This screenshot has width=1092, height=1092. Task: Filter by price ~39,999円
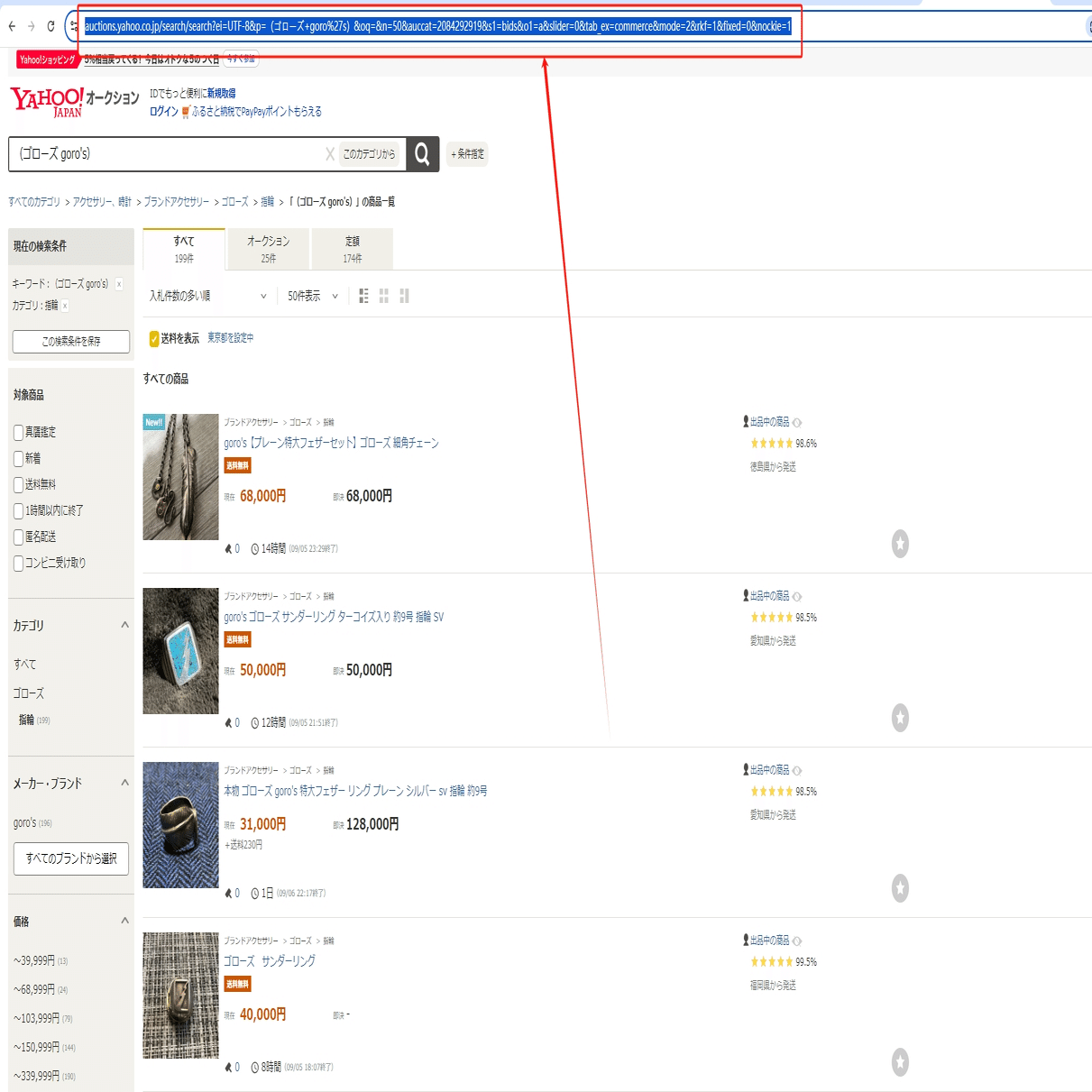34,960
